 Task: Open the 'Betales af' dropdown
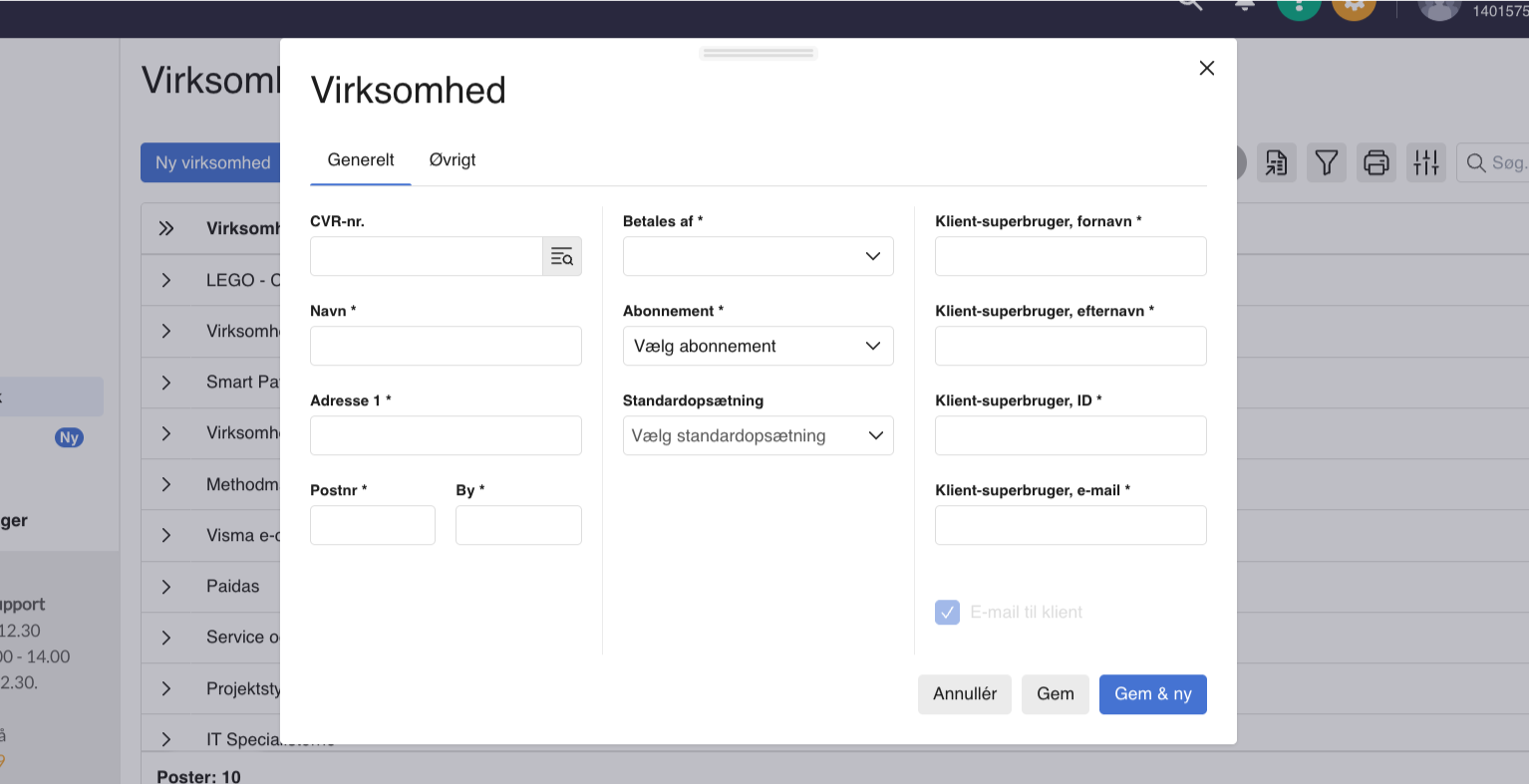point(758,257)
